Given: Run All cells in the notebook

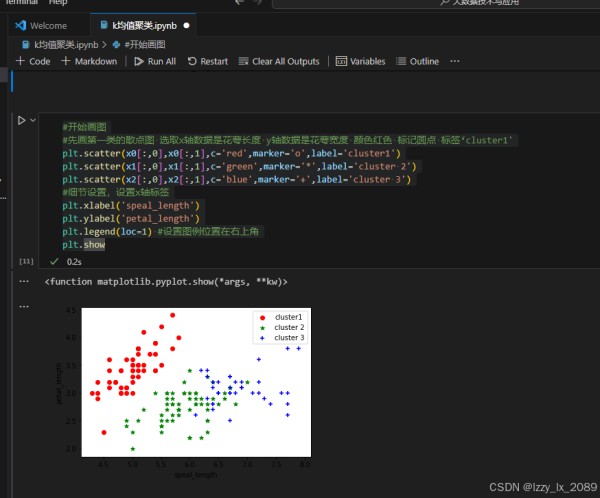Looking at the screenshot, I should coord(155,61).
